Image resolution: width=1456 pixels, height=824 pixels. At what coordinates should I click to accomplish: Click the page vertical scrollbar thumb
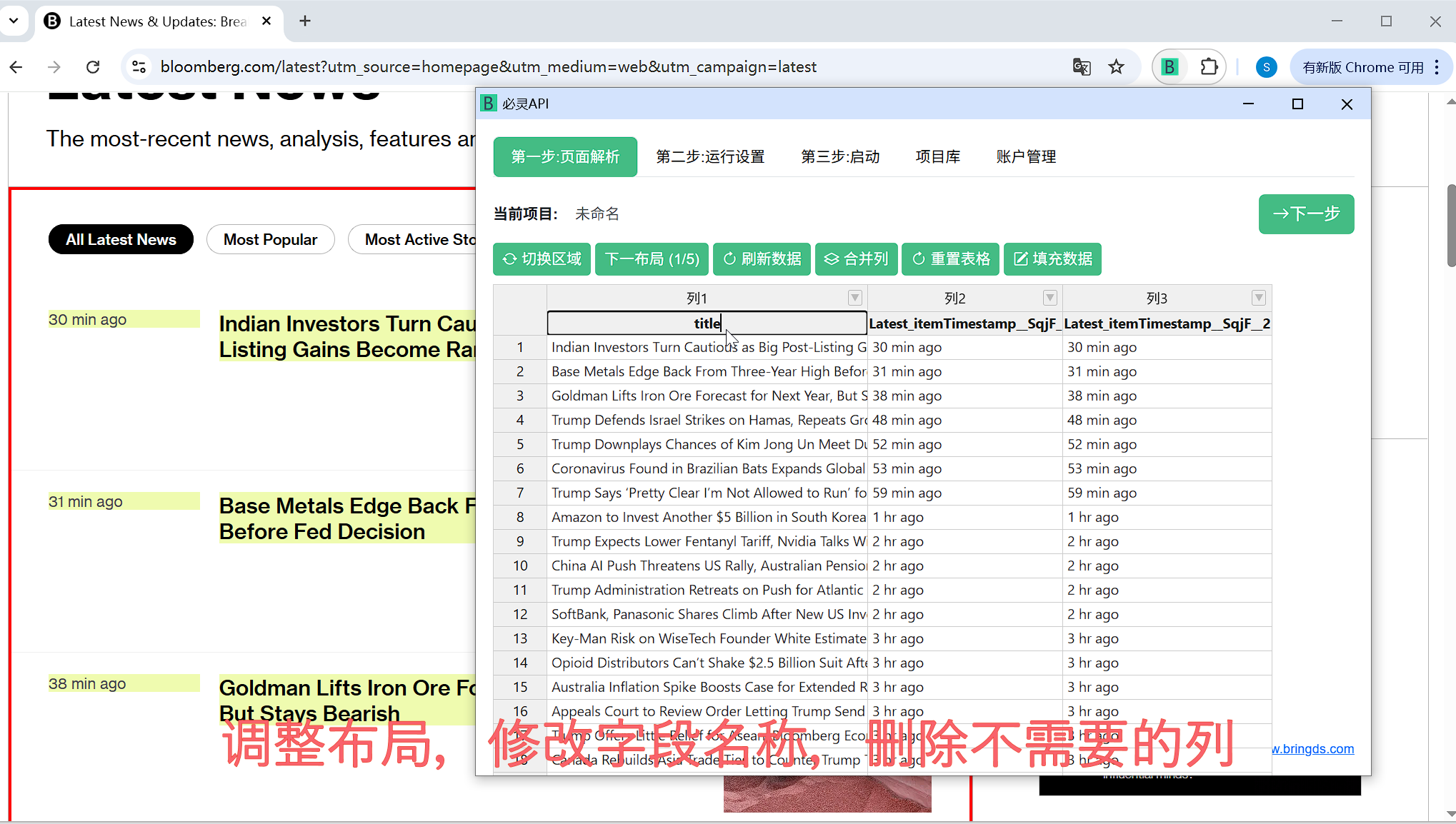[1450, 225]
